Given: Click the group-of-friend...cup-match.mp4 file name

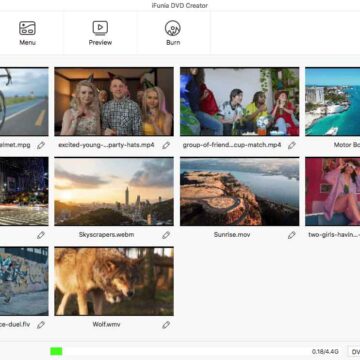Looking at the screenshot, I should click(x=232, y=145).
